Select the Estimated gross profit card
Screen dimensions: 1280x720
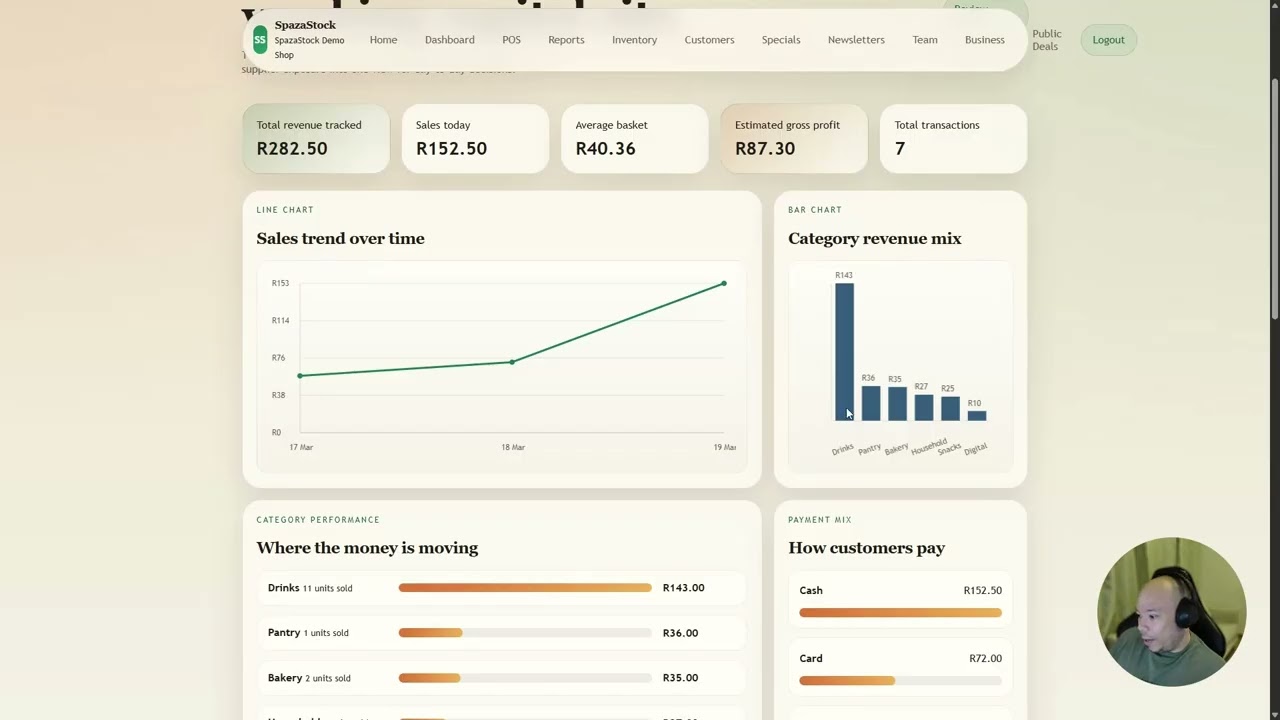pos(794,138)
